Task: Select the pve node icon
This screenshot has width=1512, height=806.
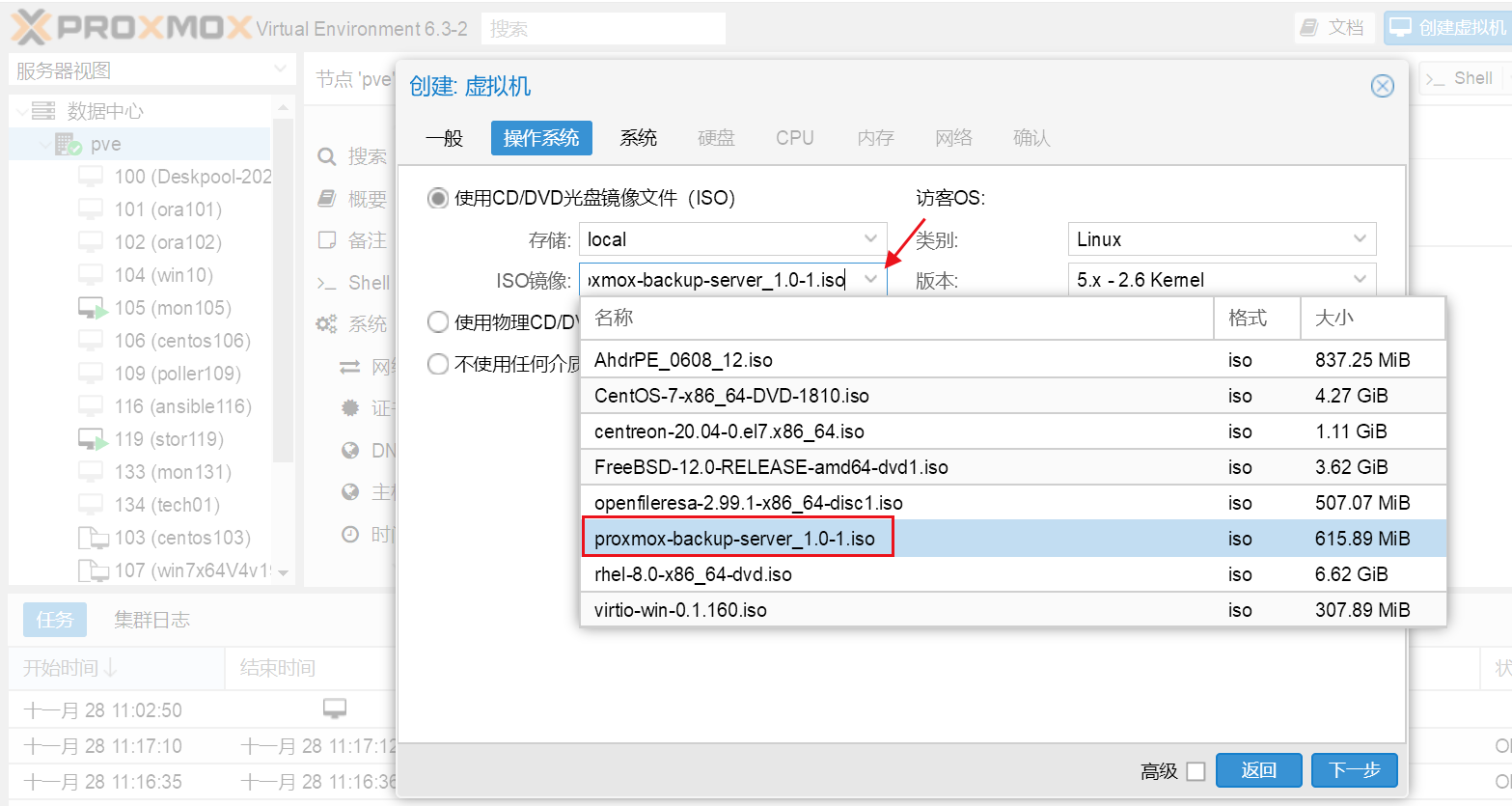Action: tap(68, 144)
